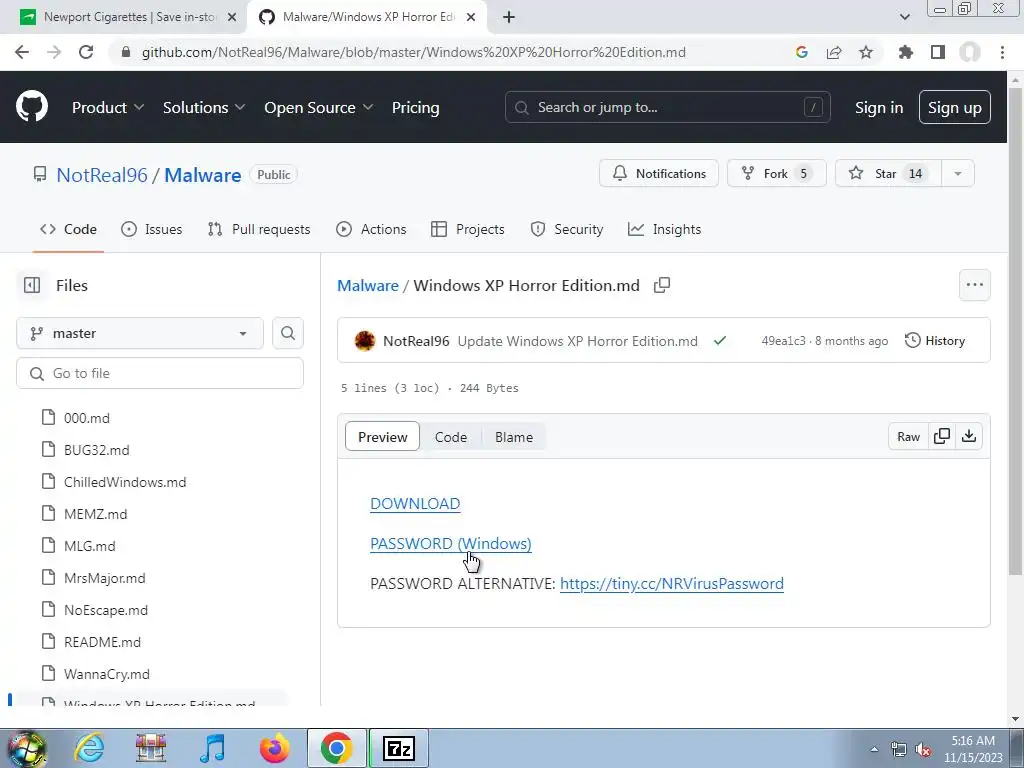The width and height of the screenshot is (1024, 768).
Task: Copy file path icon next to file name
Action: pyautogui.click(x=662, y=285)
